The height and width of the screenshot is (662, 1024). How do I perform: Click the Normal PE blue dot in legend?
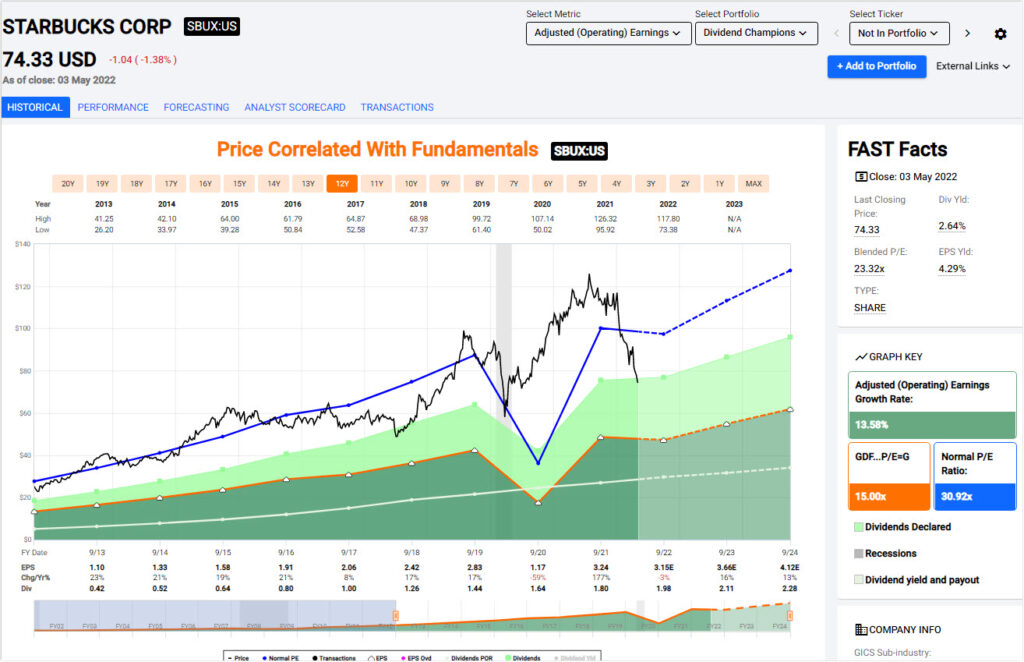265,657
